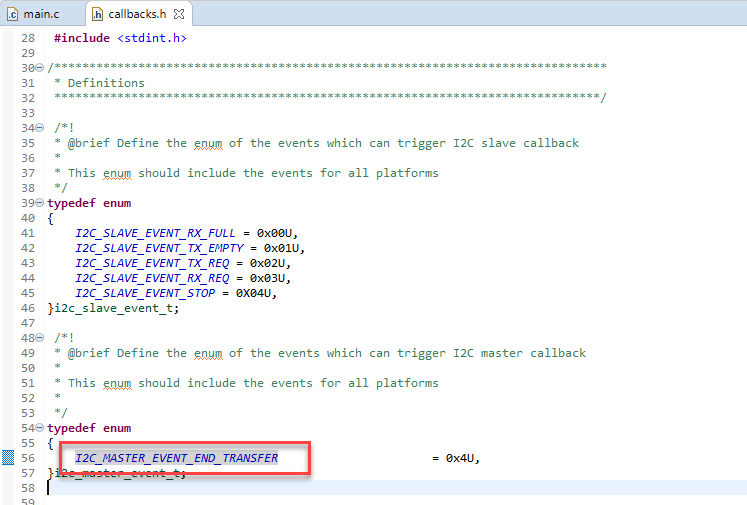Screen dimensions: 747x505
Task: Click the main.c file icon
Action: coord(12,14)
